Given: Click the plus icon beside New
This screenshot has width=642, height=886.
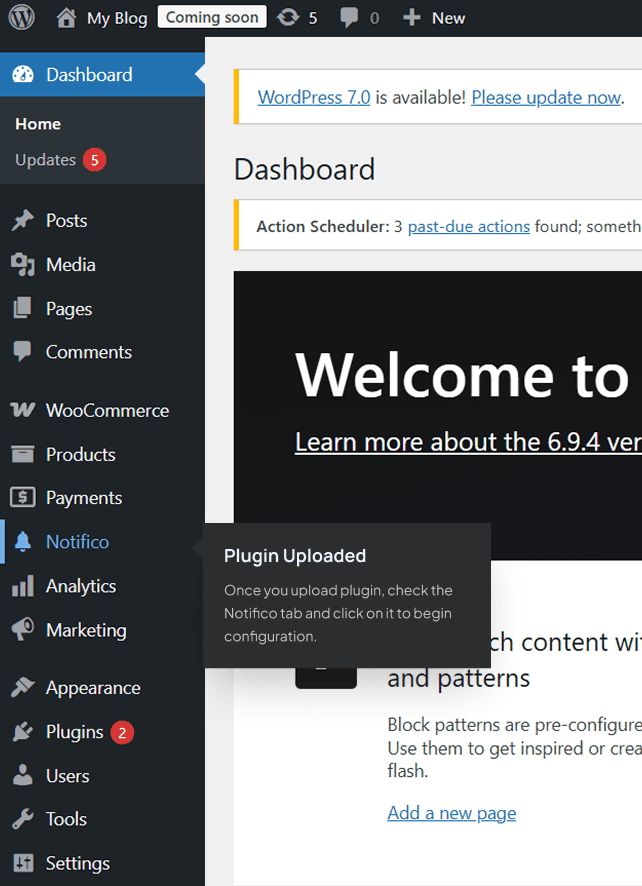Looking at the screenshot, I should (x=411, y=18).
